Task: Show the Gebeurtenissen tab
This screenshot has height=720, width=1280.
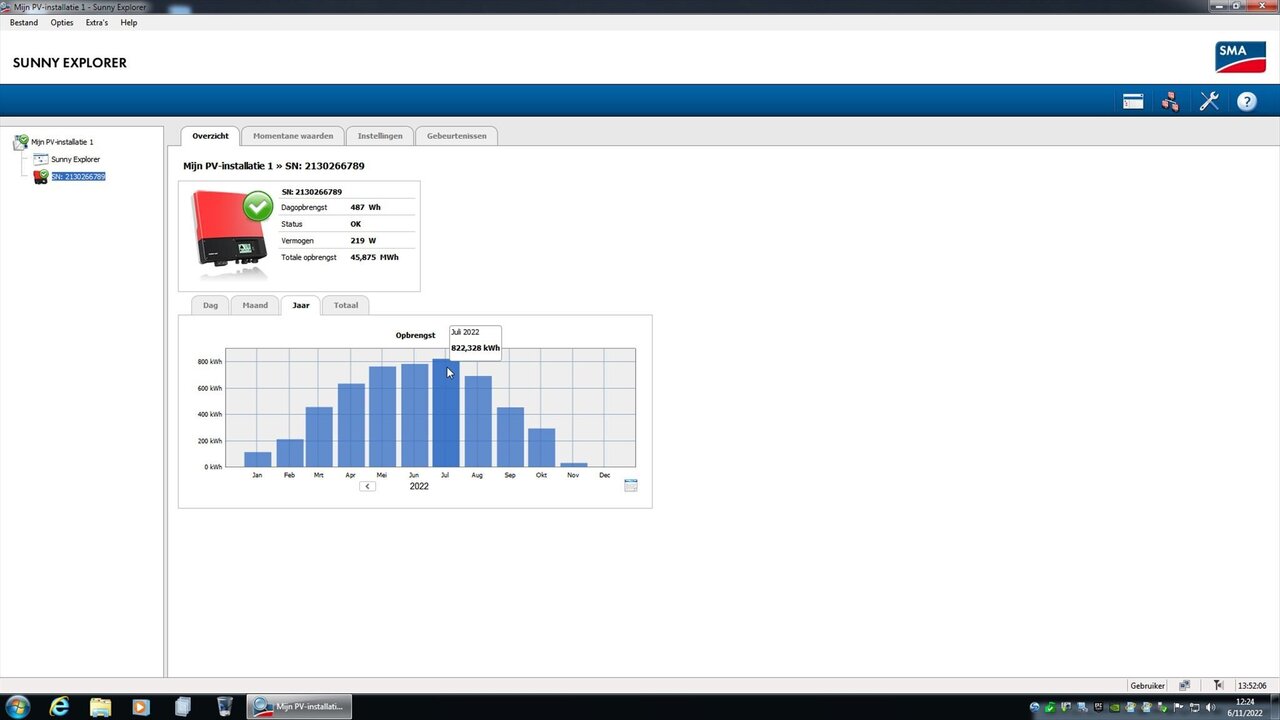Action: coord(456,136)
